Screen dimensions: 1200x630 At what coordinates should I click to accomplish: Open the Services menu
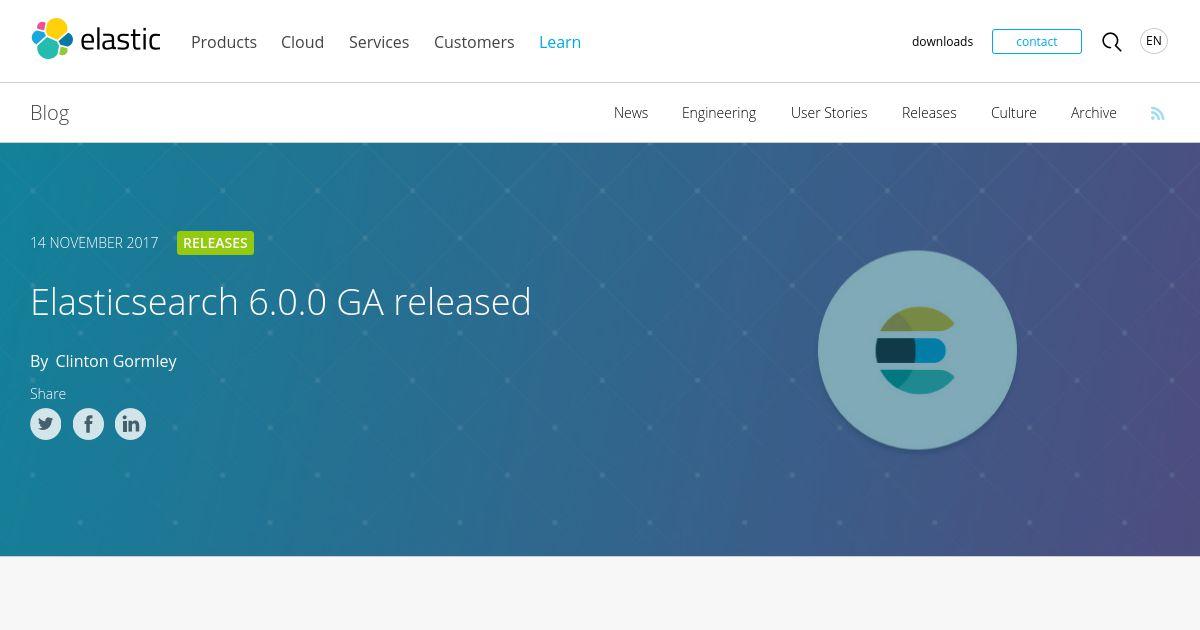379,42
